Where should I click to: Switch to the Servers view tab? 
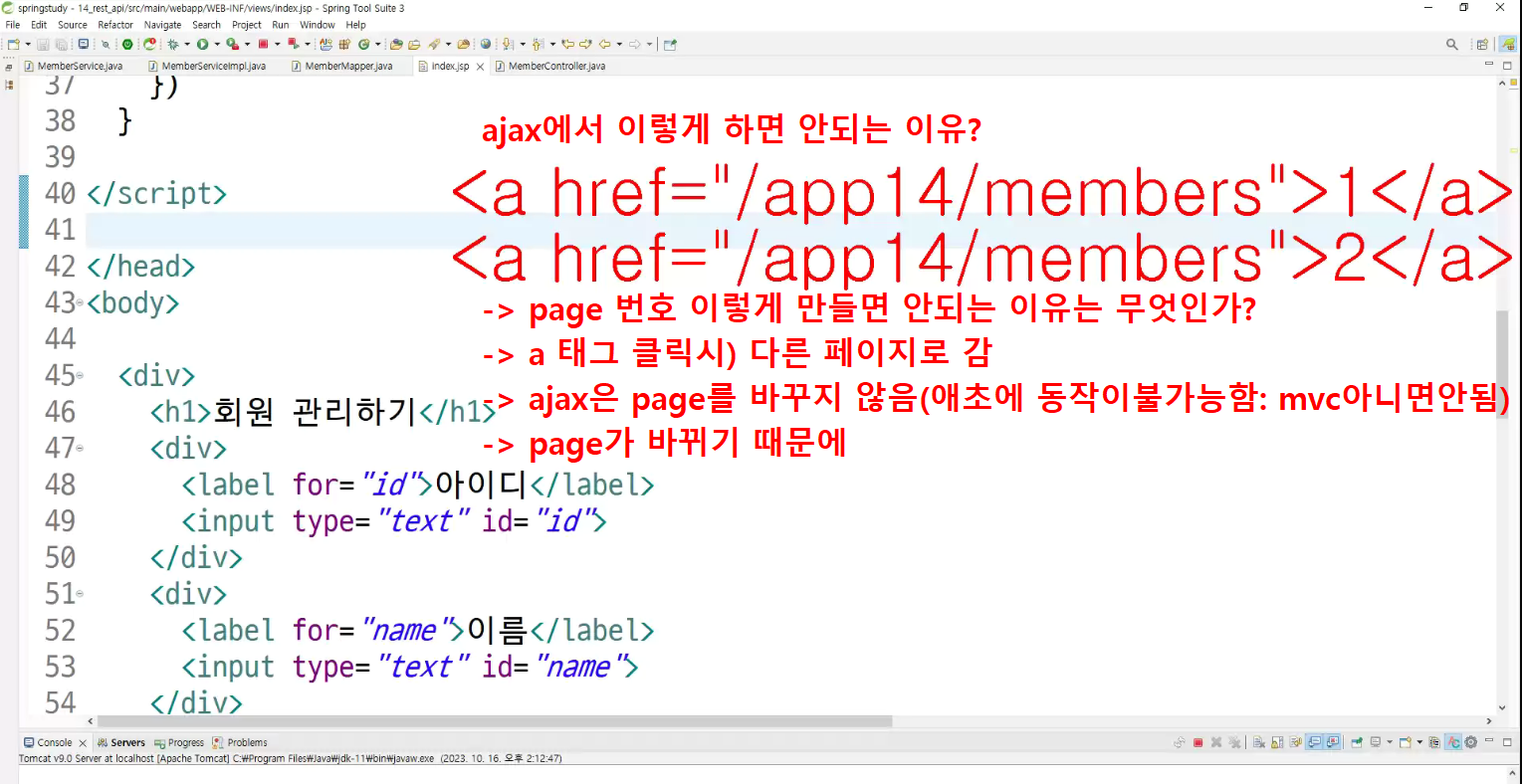point(120,742)
